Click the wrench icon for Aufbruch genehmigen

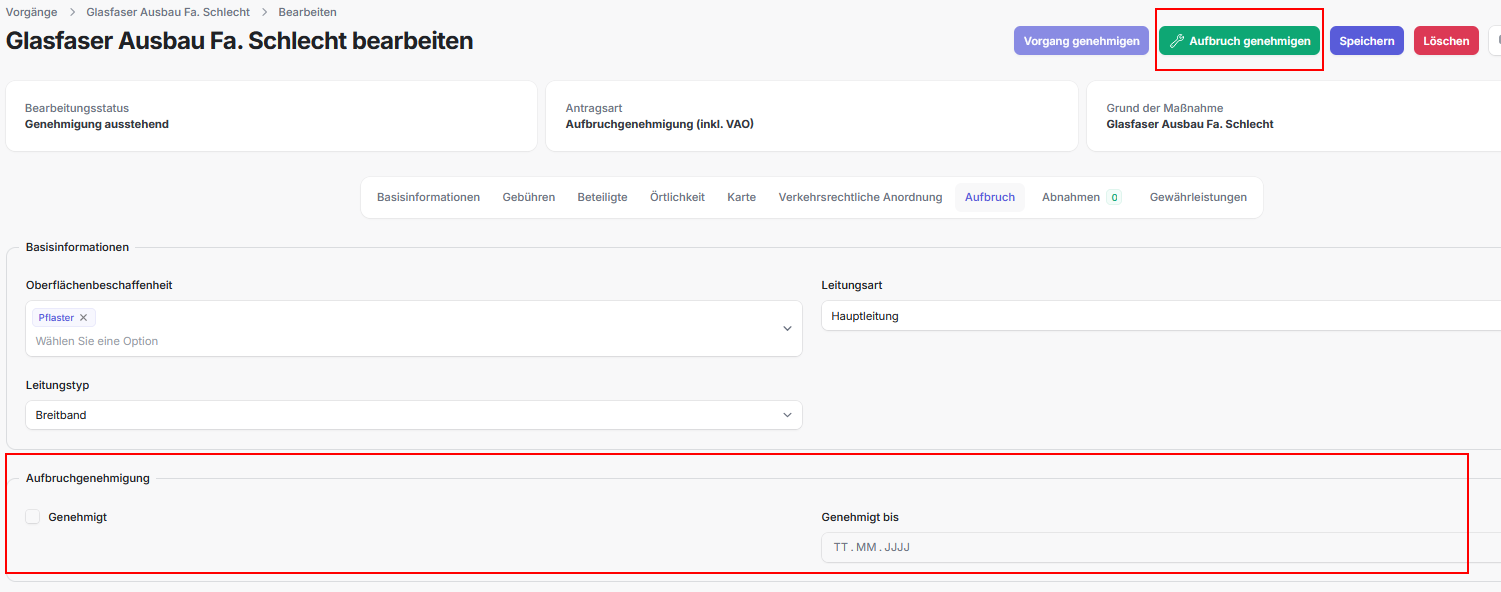coord(1177,41)
